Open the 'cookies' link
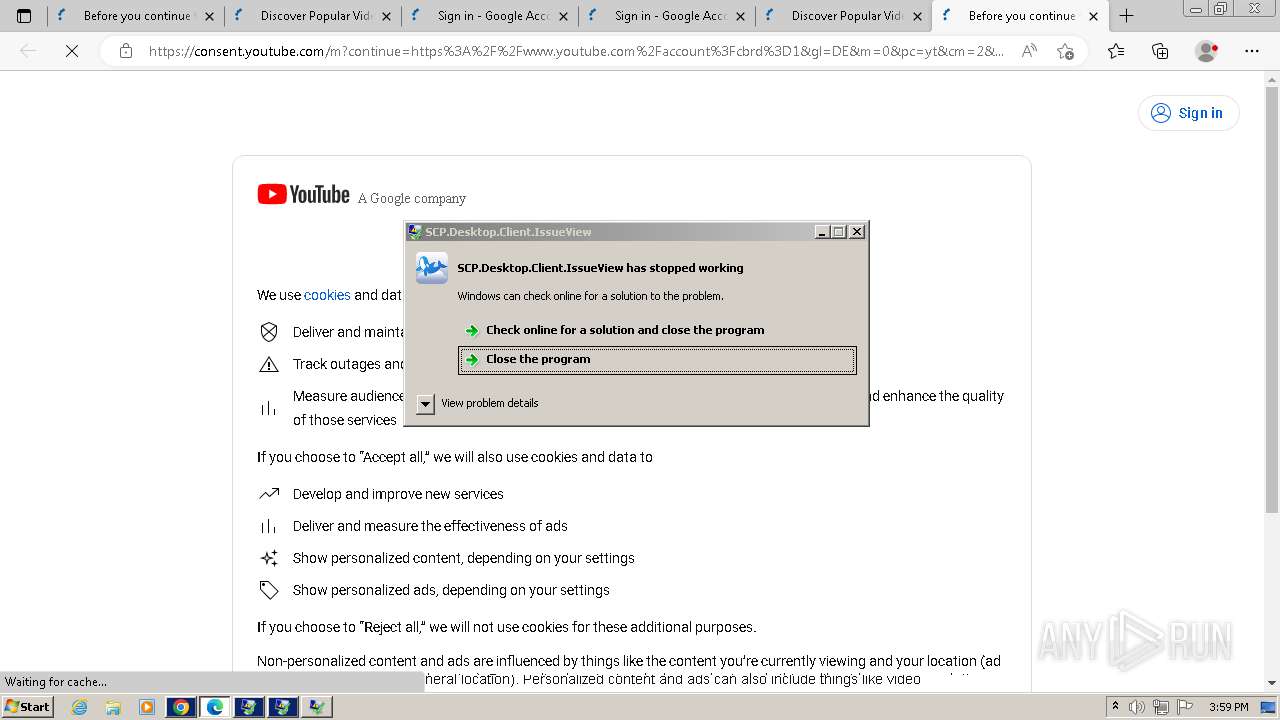1280x720 pixels. [x=327, y=295]
